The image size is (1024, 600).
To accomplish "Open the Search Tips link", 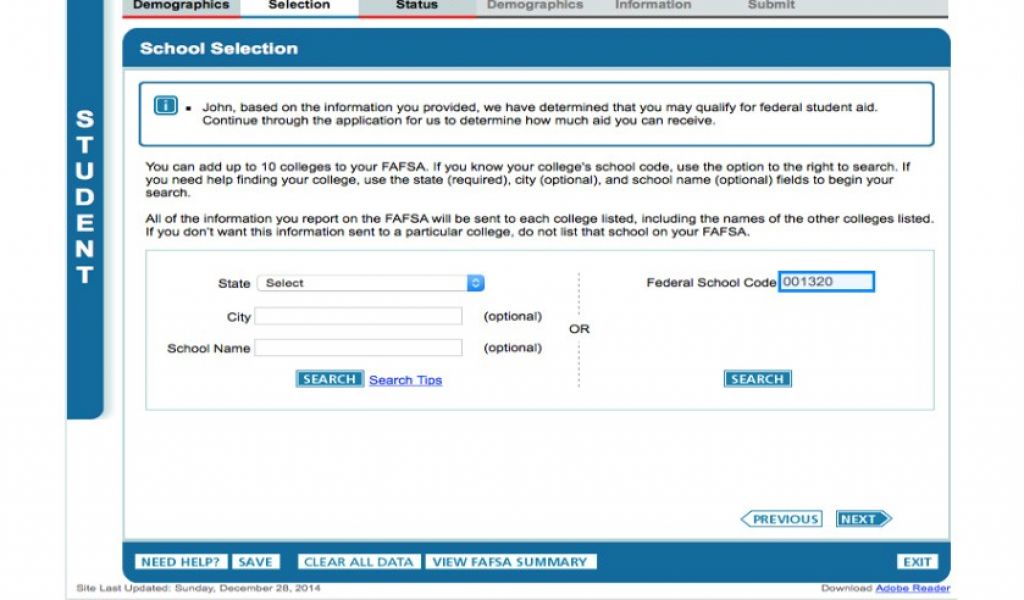I will pos(405,380).
